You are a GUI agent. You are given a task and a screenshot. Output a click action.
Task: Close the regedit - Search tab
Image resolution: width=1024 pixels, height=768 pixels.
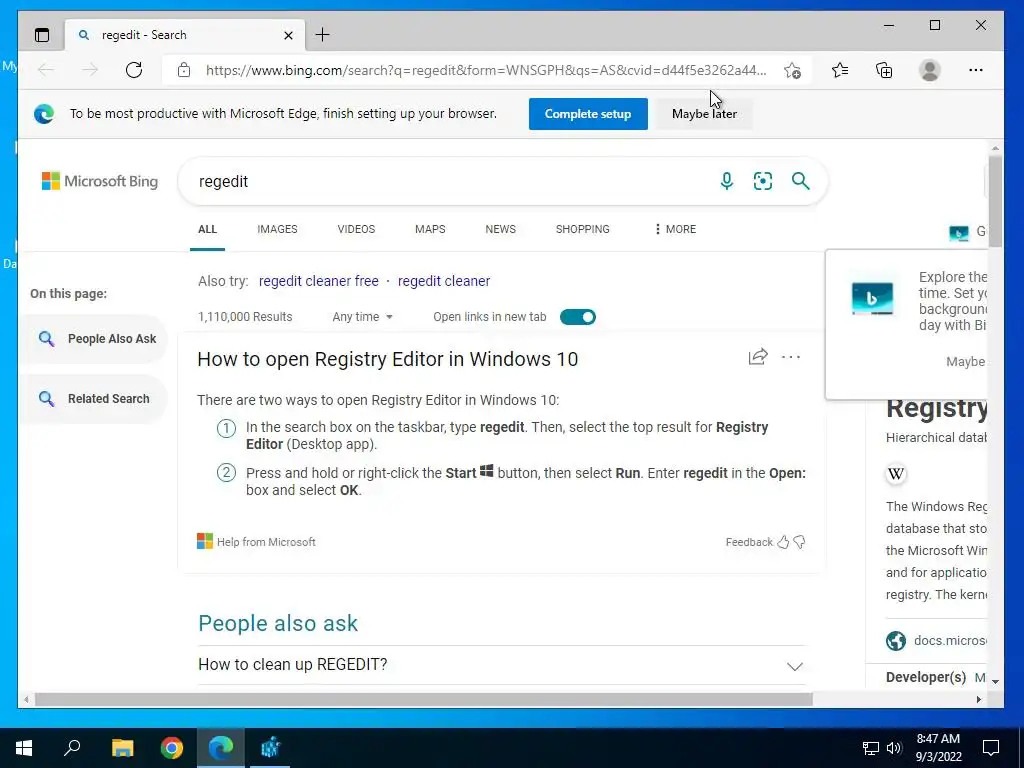tap(288, 35)
